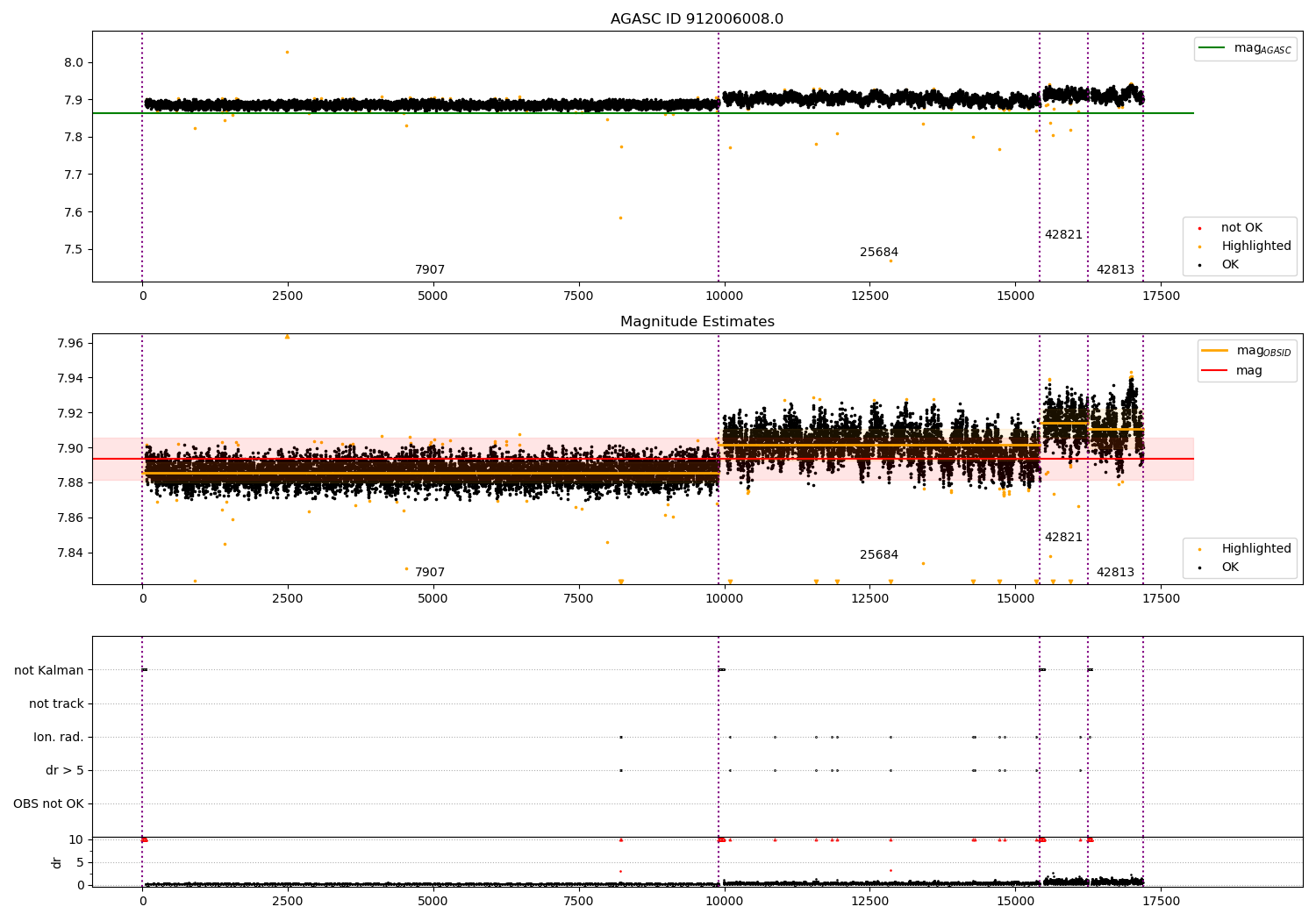Click the '7.84' y-tick in middle plot
Image resolution: width=1316 pixels, height=921 pixels.
point(70,553)
